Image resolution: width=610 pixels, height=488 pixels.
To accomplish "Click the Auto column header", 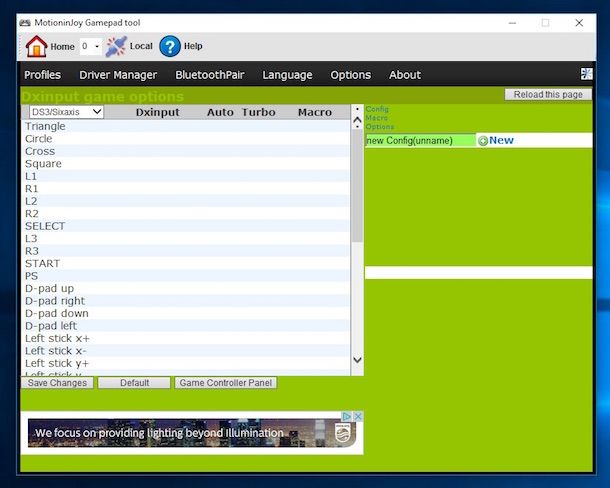I will [x=220, y=112].
